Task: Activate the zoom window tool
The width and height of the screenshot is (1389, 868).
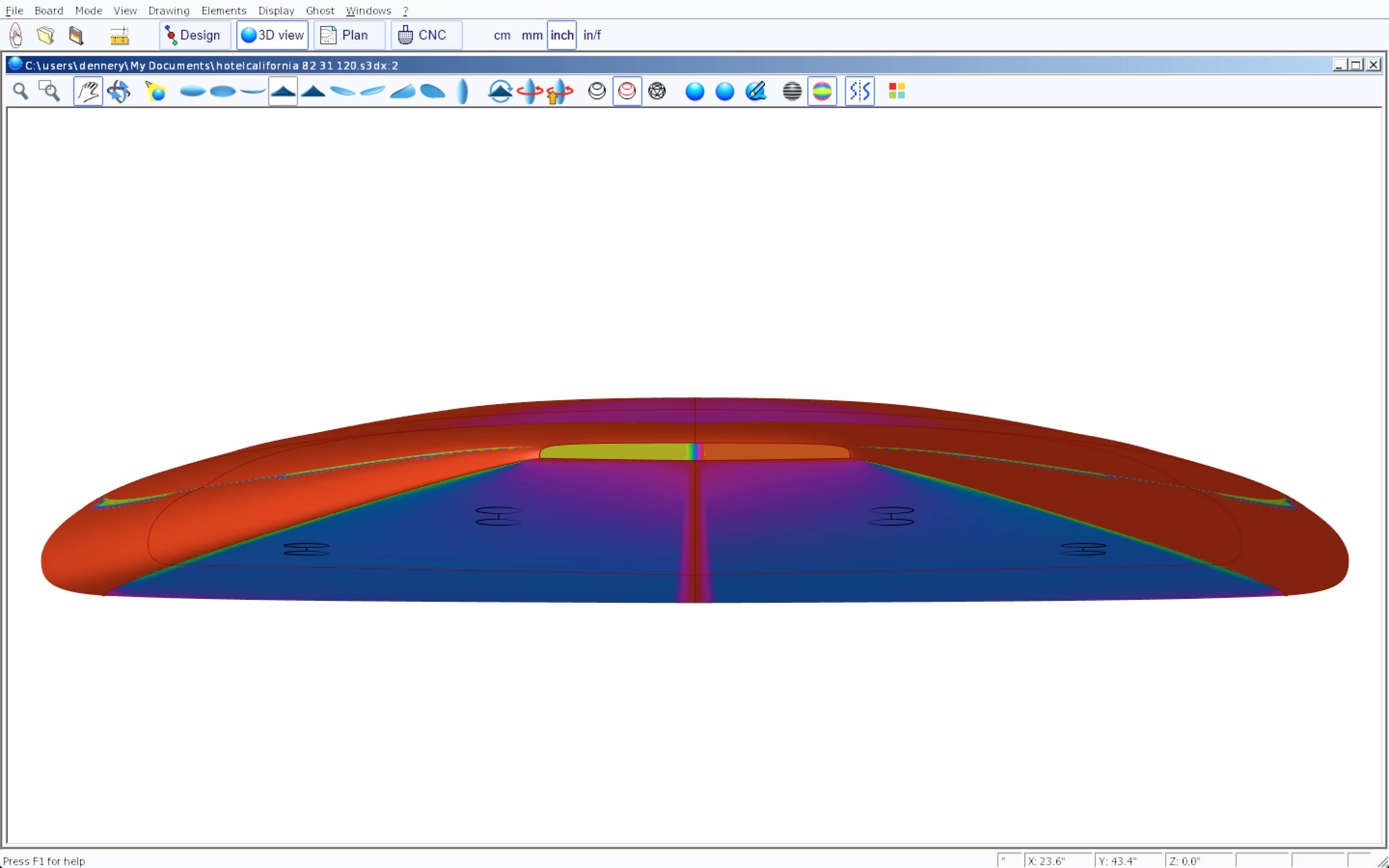Action: pyautogui.click(x=49, y=91)
